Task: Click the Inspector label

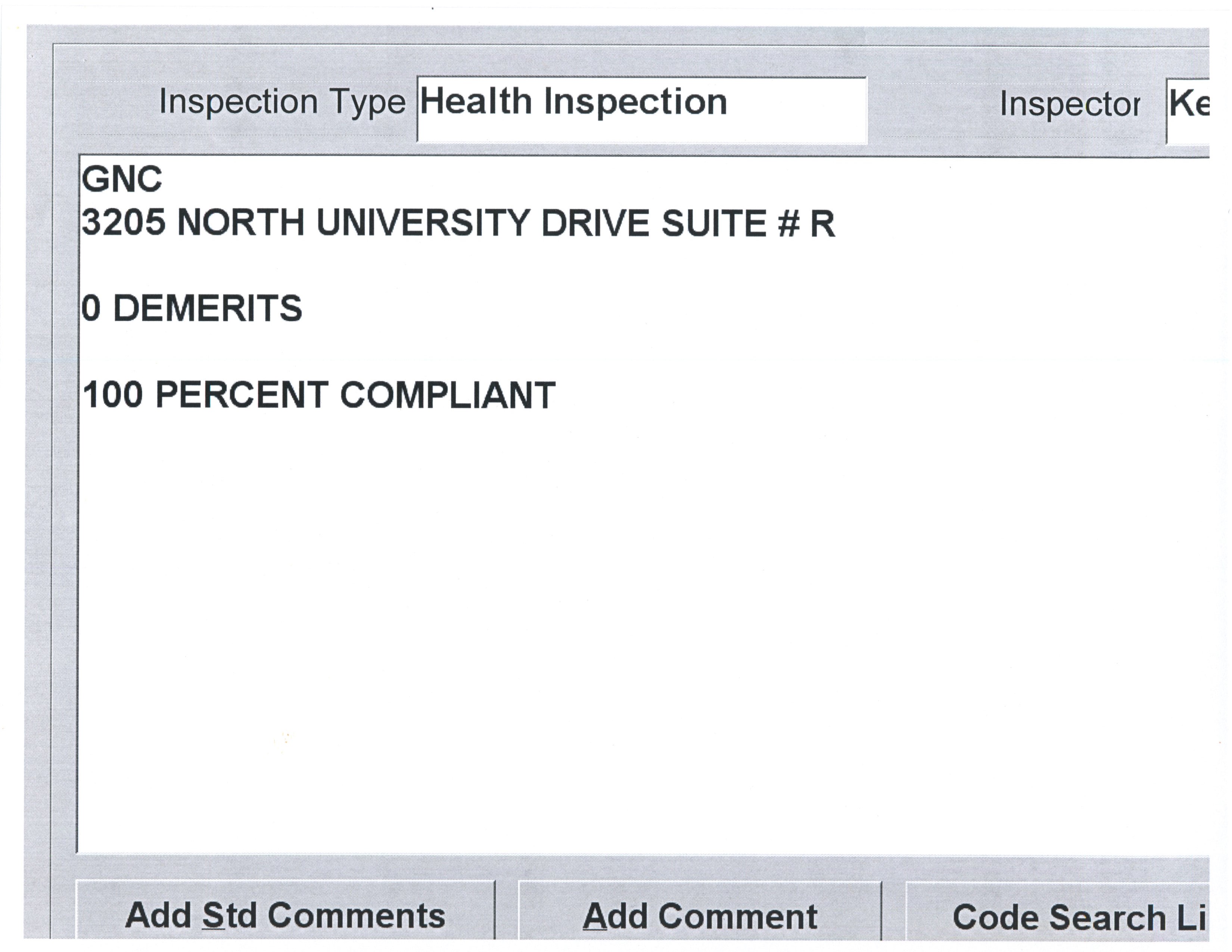Action: (1070, 105)
